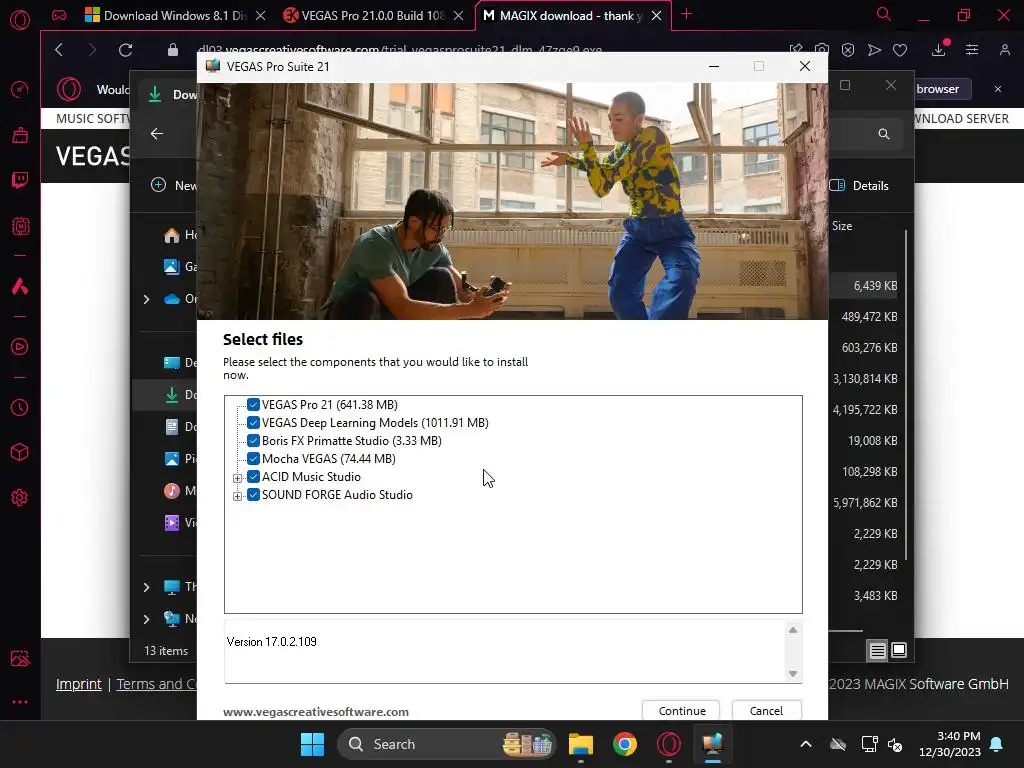Click File Explorer back arrow

tap(157, 134)
